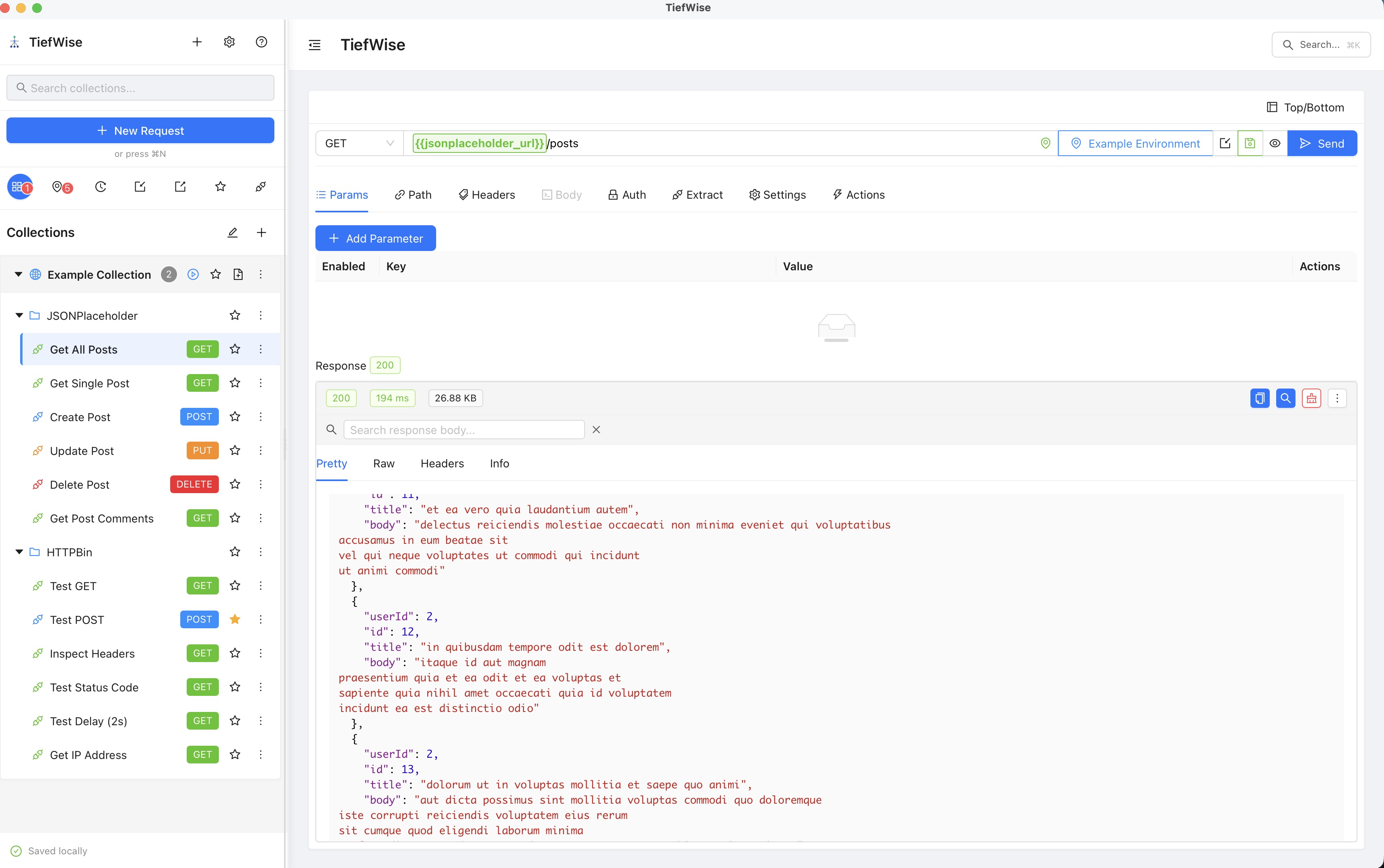Viewport: 1384px width, 868px height.
Task: Open the Actions request tab
Action: (x=859, y=195)
